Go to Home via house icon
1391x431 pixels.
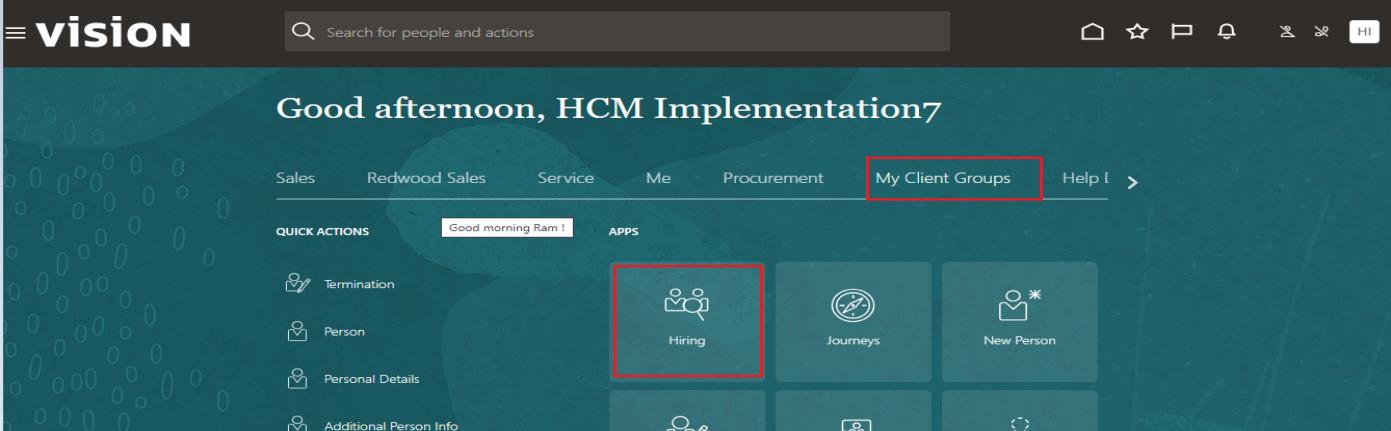tap(1093, 32)
